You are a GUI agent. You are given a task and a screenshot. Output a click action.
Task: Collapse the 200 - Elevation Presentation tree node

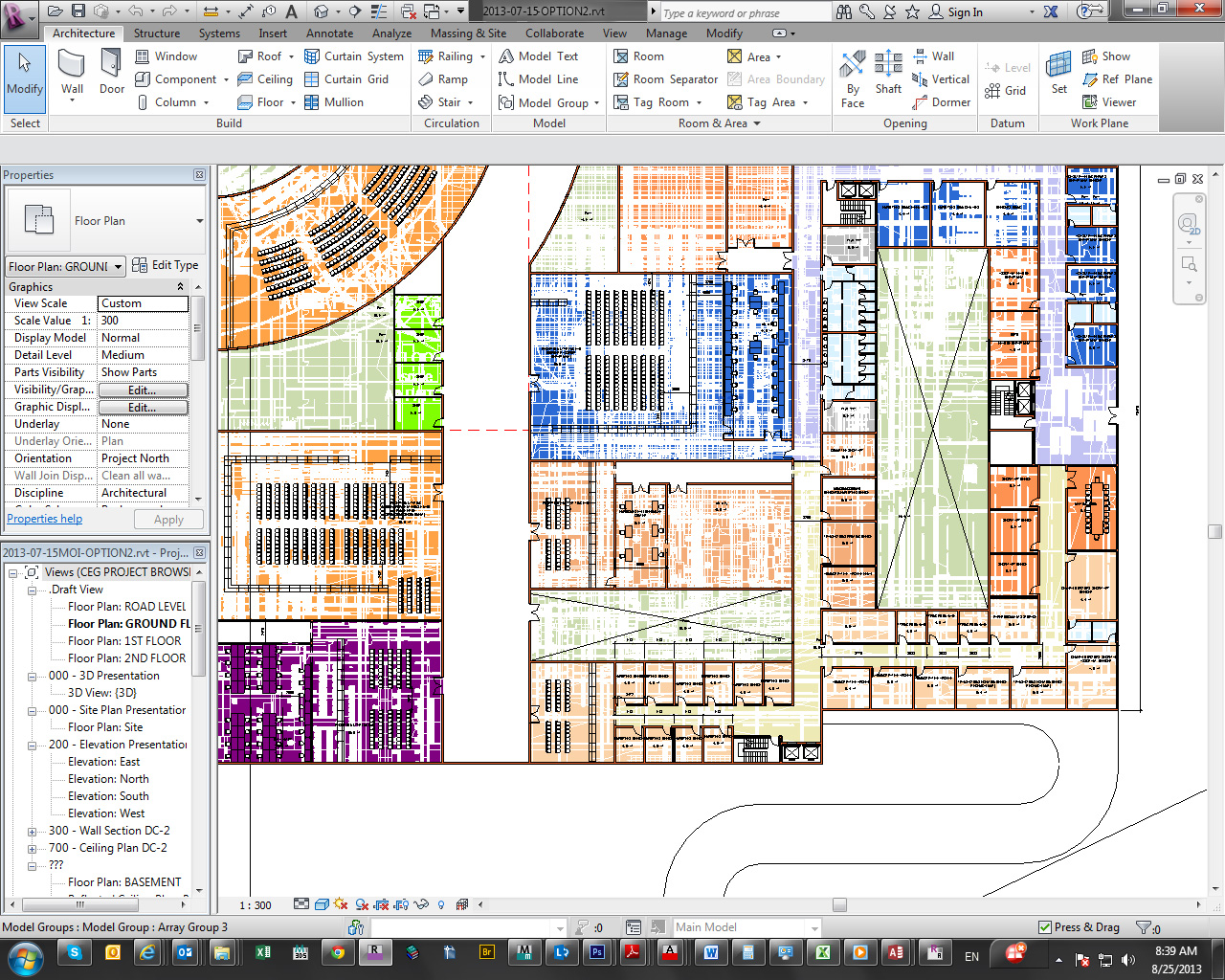tap(33, 745)
